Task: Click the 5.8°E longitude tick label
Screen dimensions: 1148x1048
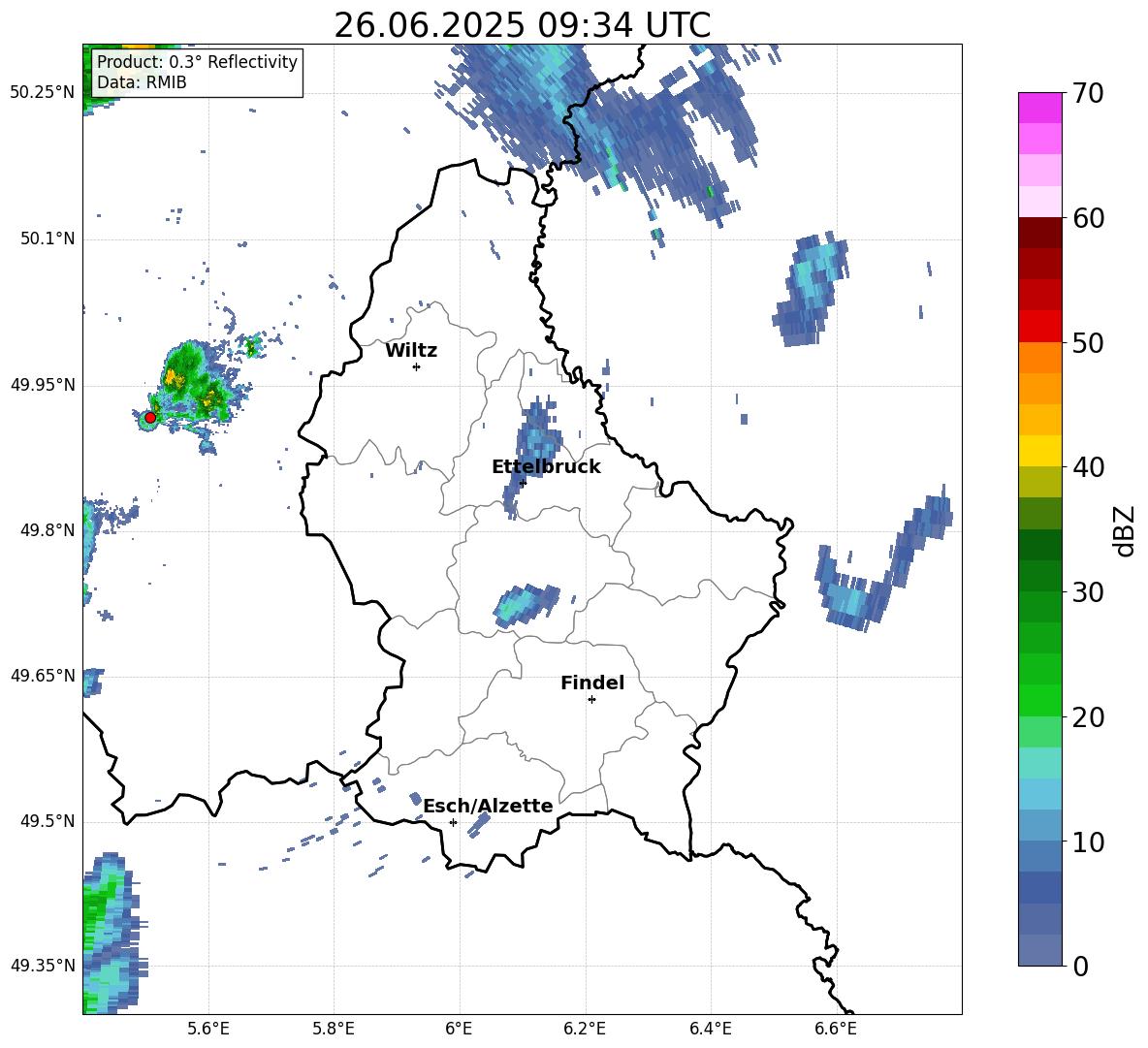Action: (334, 1029)
